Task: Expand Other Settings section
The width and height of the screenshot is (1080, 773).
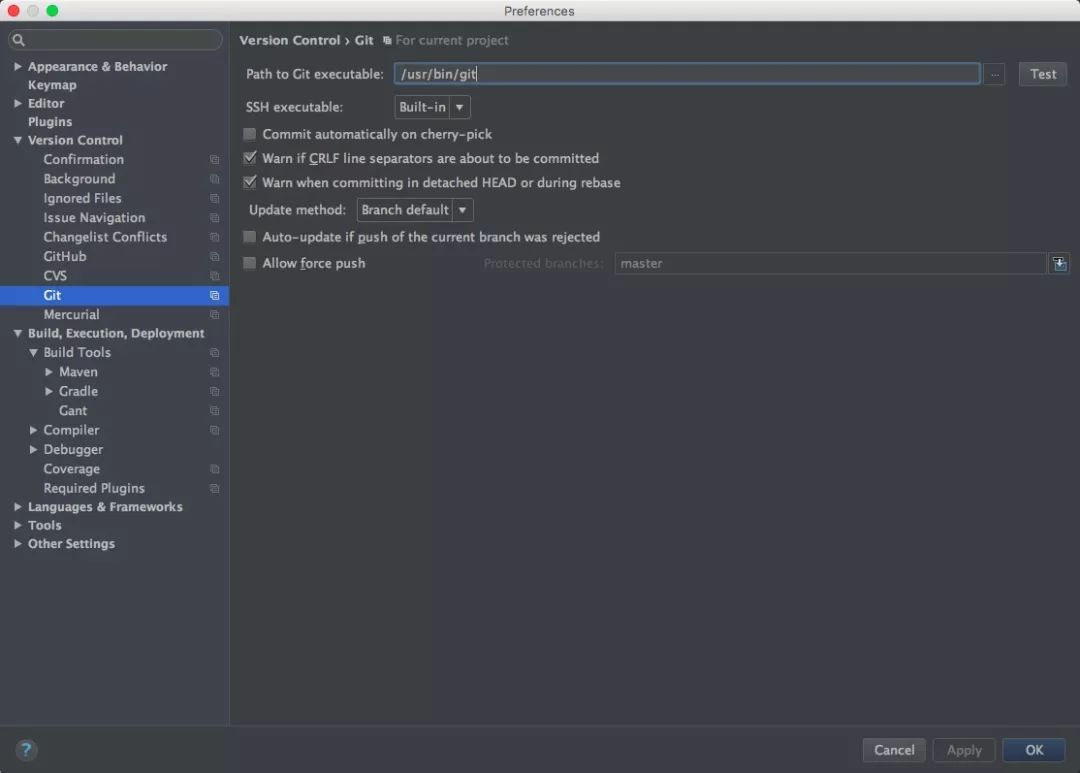Action: point(18,544)
